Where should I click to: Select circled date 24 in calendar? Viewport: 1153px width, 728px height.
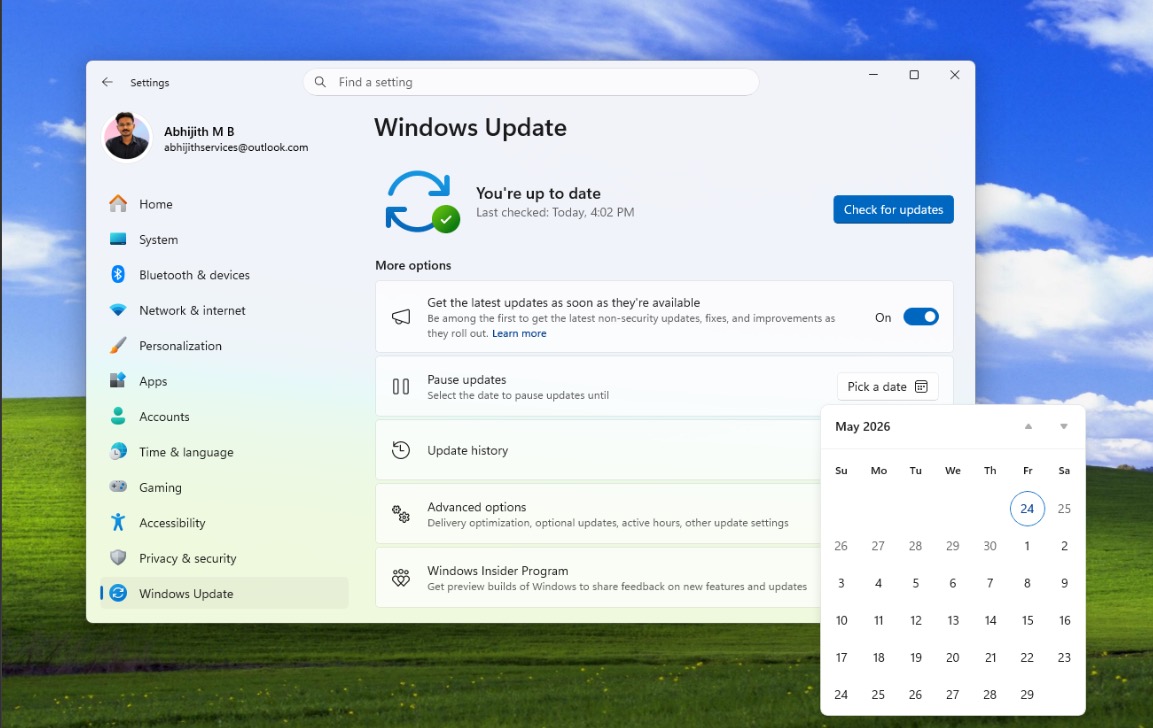point(1027,508)
